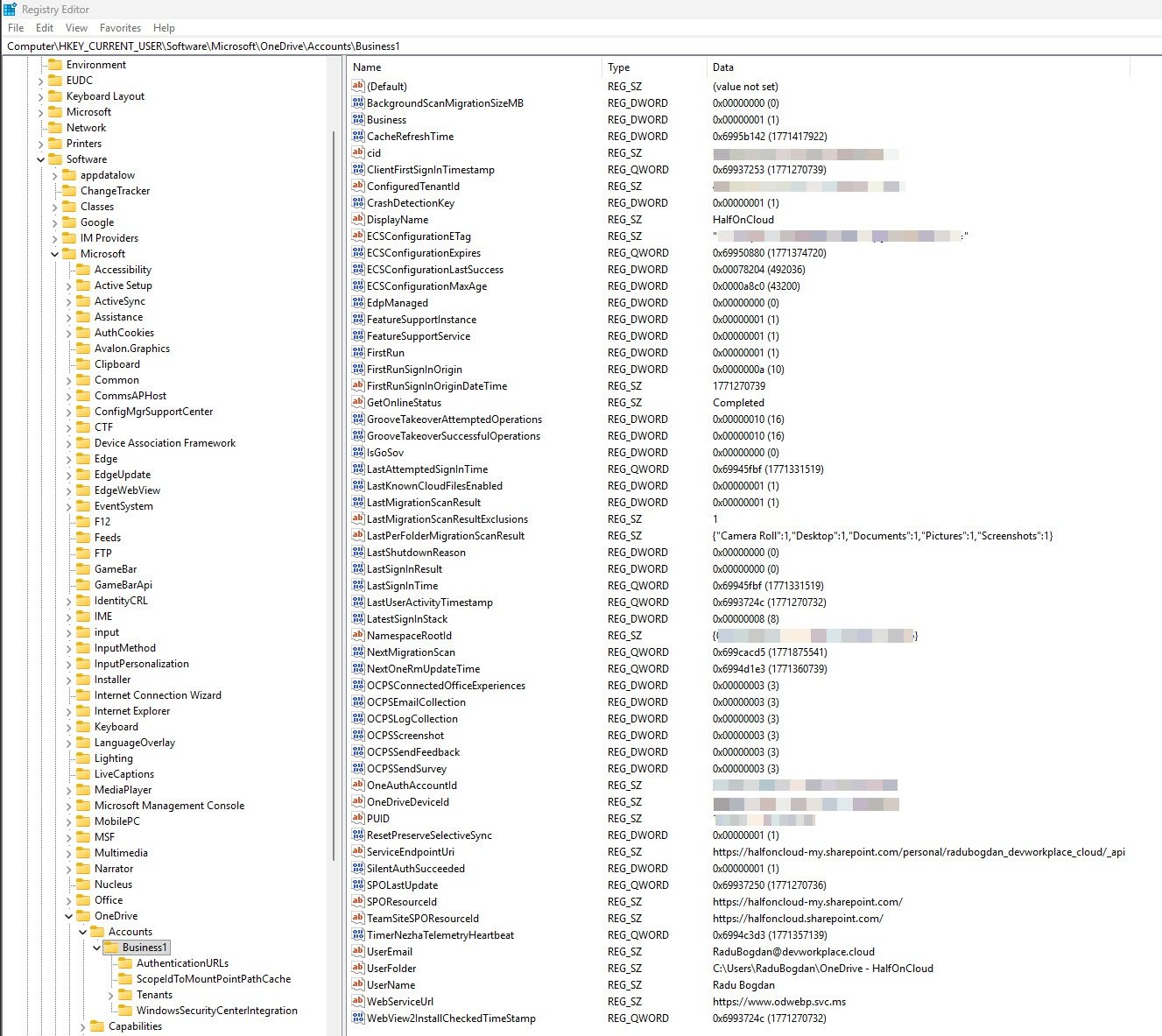Click the folder icon for AuthenticationURLs key
This screenshot has height=1036, width=1162.
(x=125, y=963)
